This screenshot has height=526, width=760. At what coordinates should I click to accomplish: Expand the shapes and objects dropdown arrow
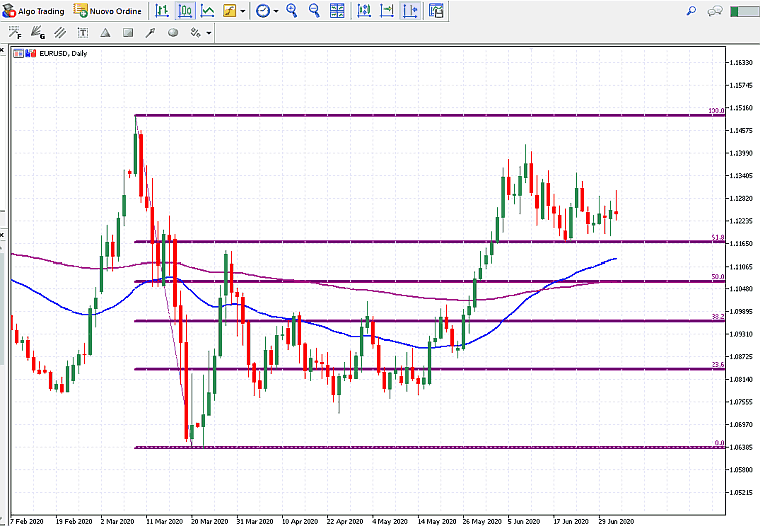coord(208,33)
